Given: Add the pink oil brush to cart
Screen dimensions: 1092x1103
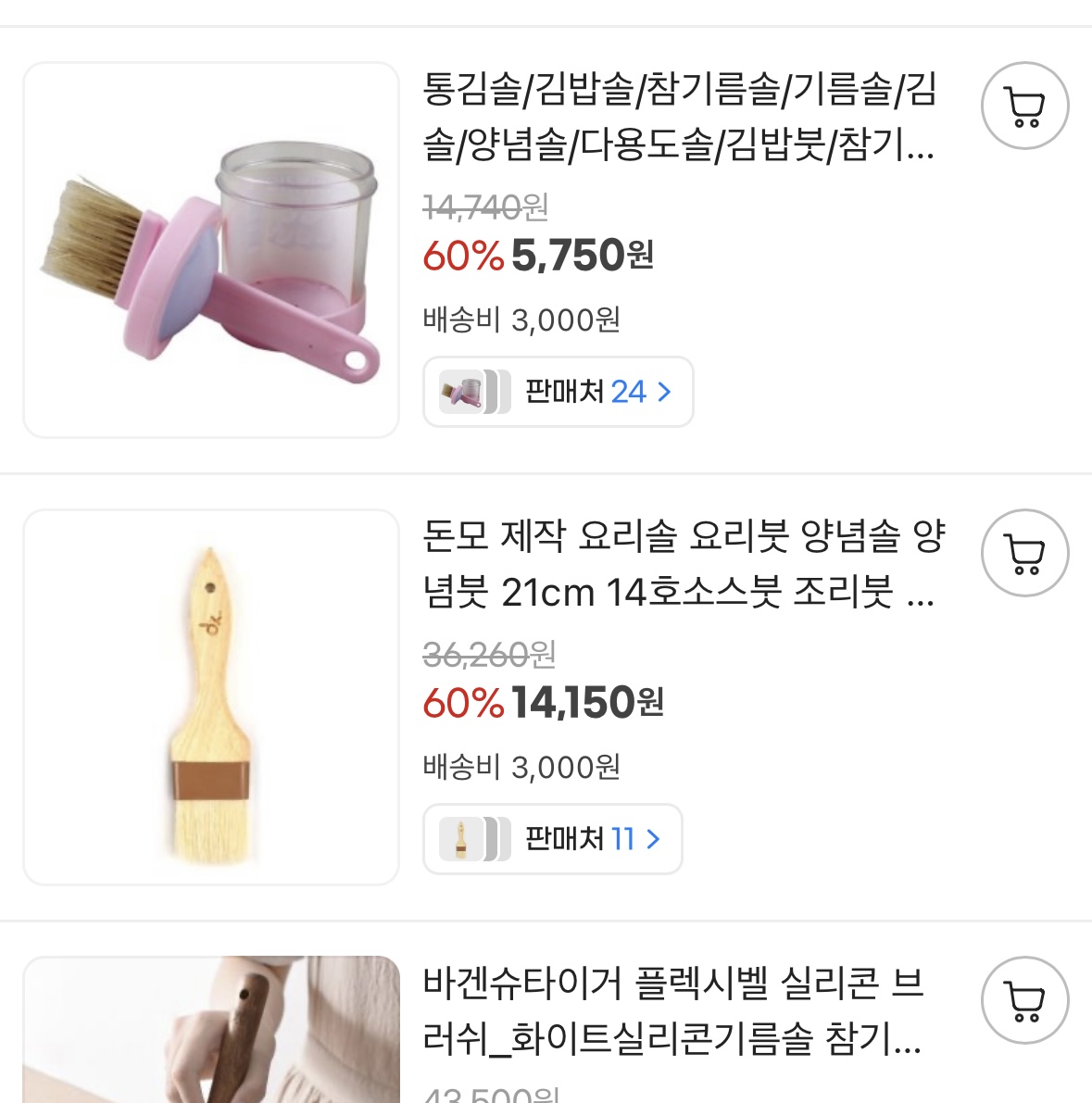Looking at the screenshot, I should tap(1024, 107).
